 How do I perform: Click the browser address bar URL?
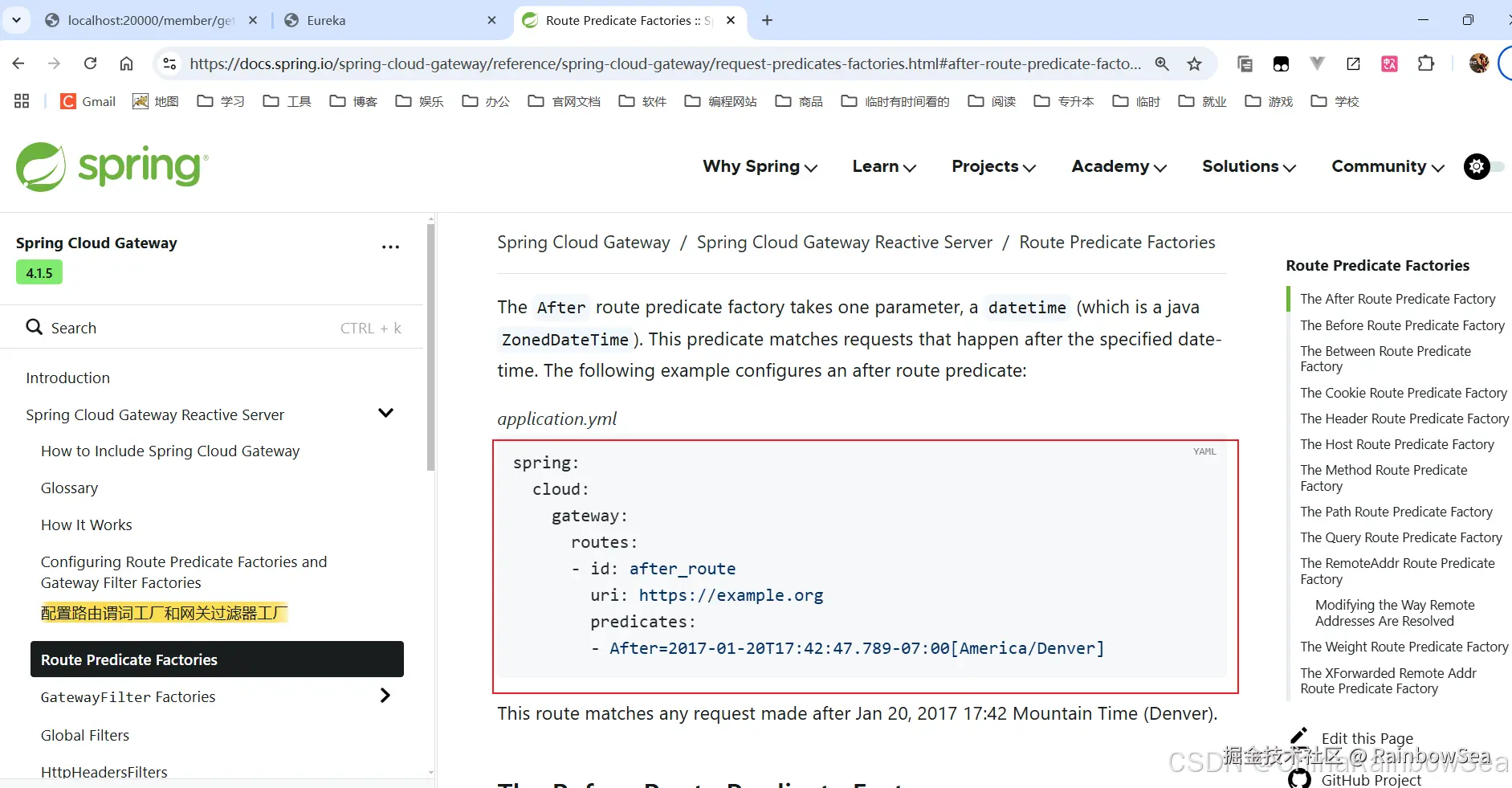[x=665, y=63]
